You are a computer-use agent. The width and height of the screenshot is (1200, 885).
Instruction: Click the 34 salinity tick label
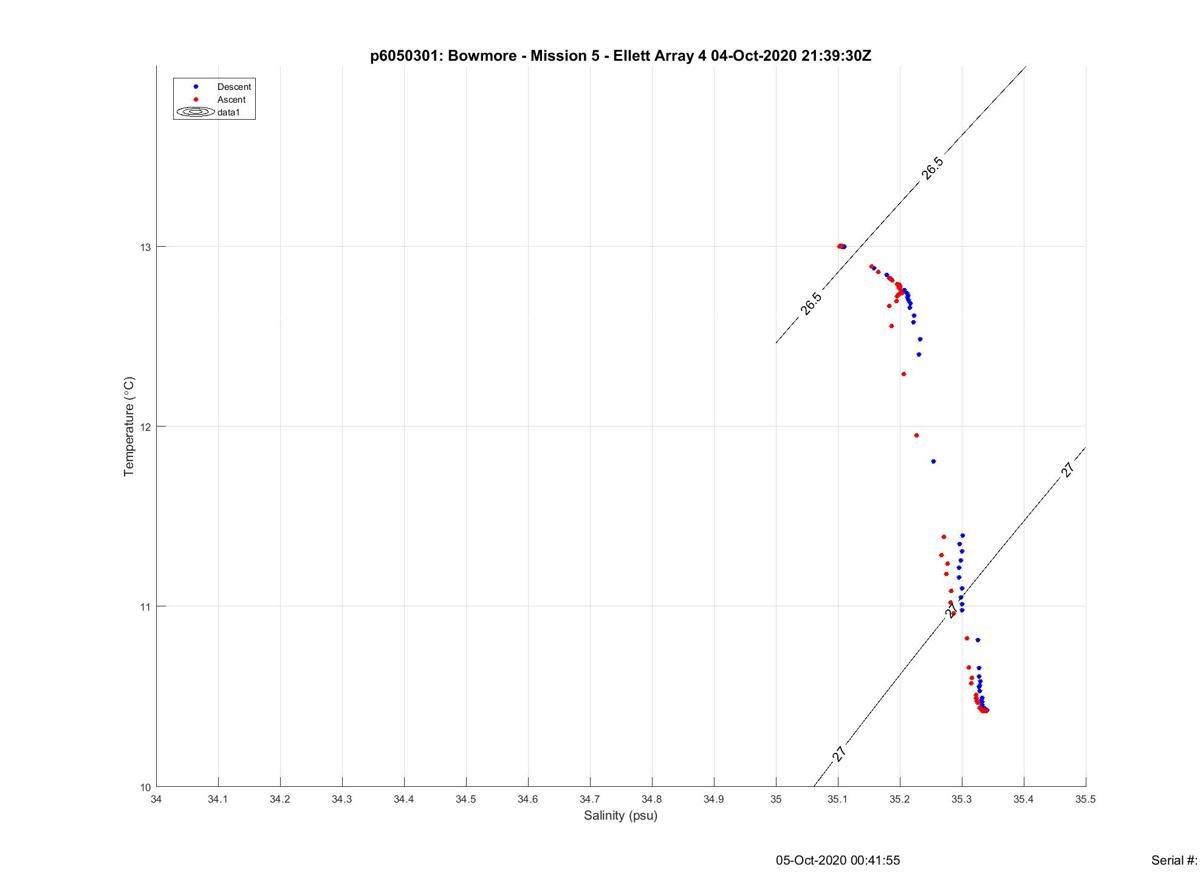tap(156, 799)
